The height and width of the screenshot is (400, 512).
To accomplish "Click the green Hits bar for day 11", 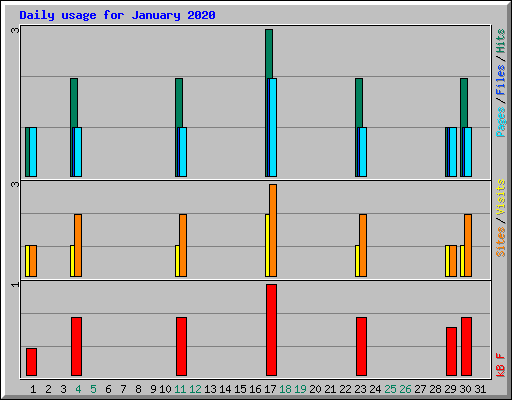I will 179,103.
